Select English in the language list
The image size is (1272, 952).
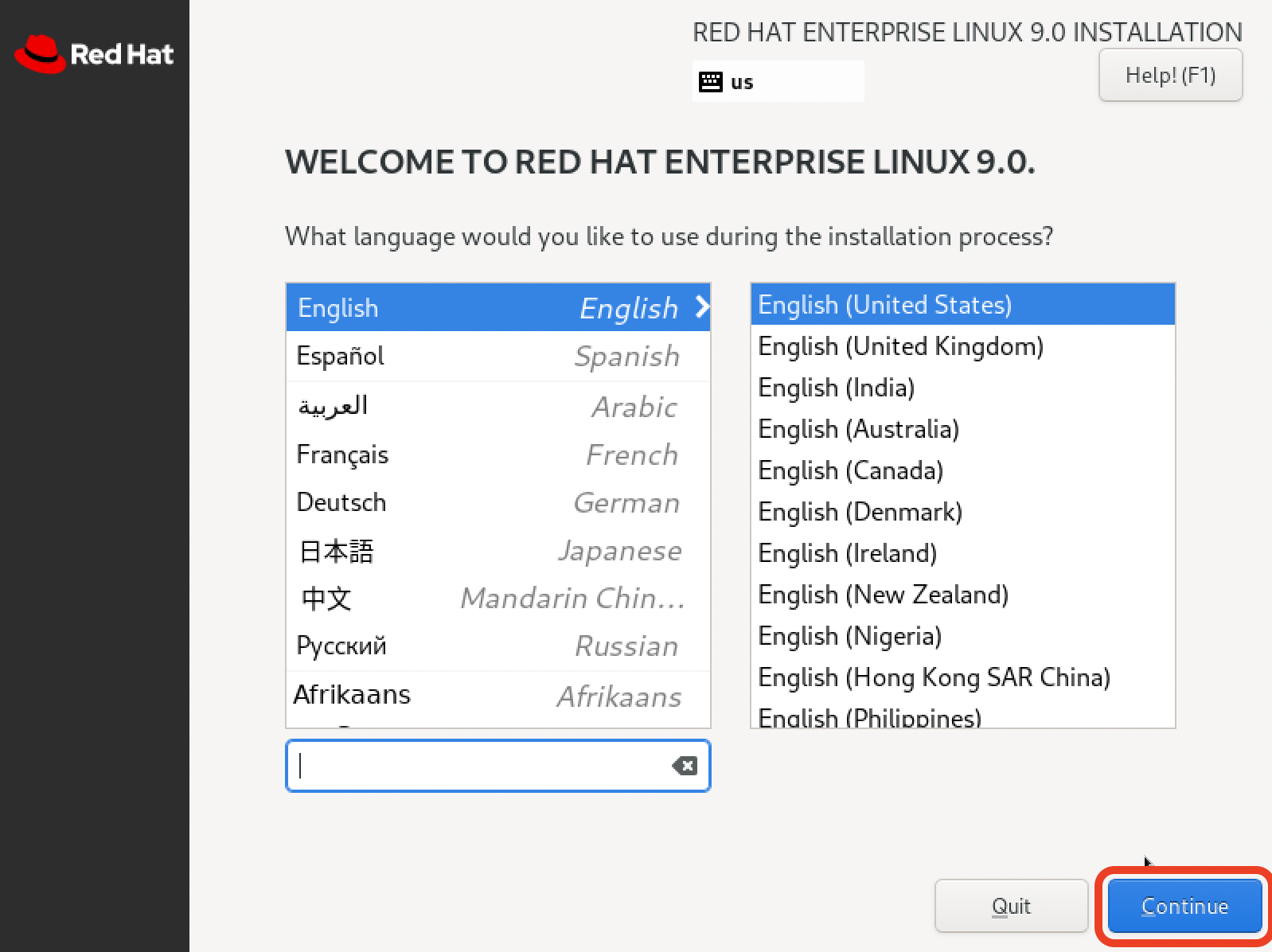(497, 307)
